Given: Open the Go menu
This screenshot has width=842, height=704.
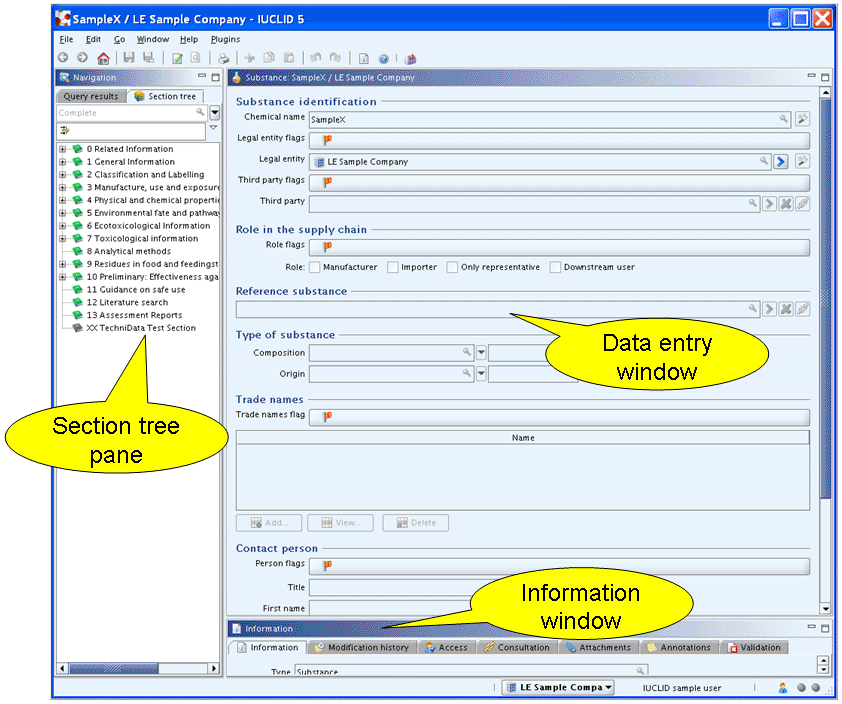Looking at the screenshot, I should 119,39.
